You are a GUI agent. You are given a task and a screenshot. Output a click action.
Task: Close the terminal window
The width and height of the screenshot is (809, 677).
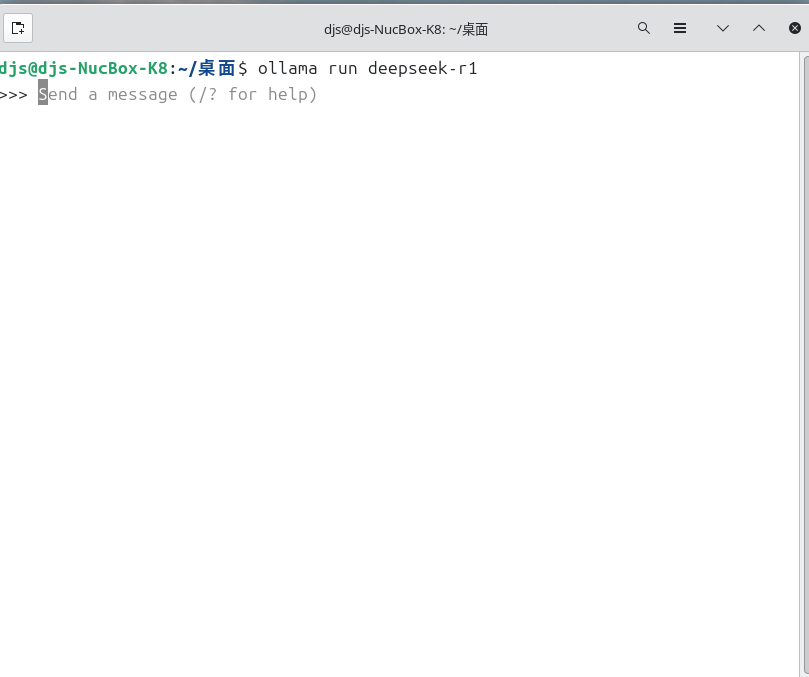pyautogui.click(x=795, y=28)
